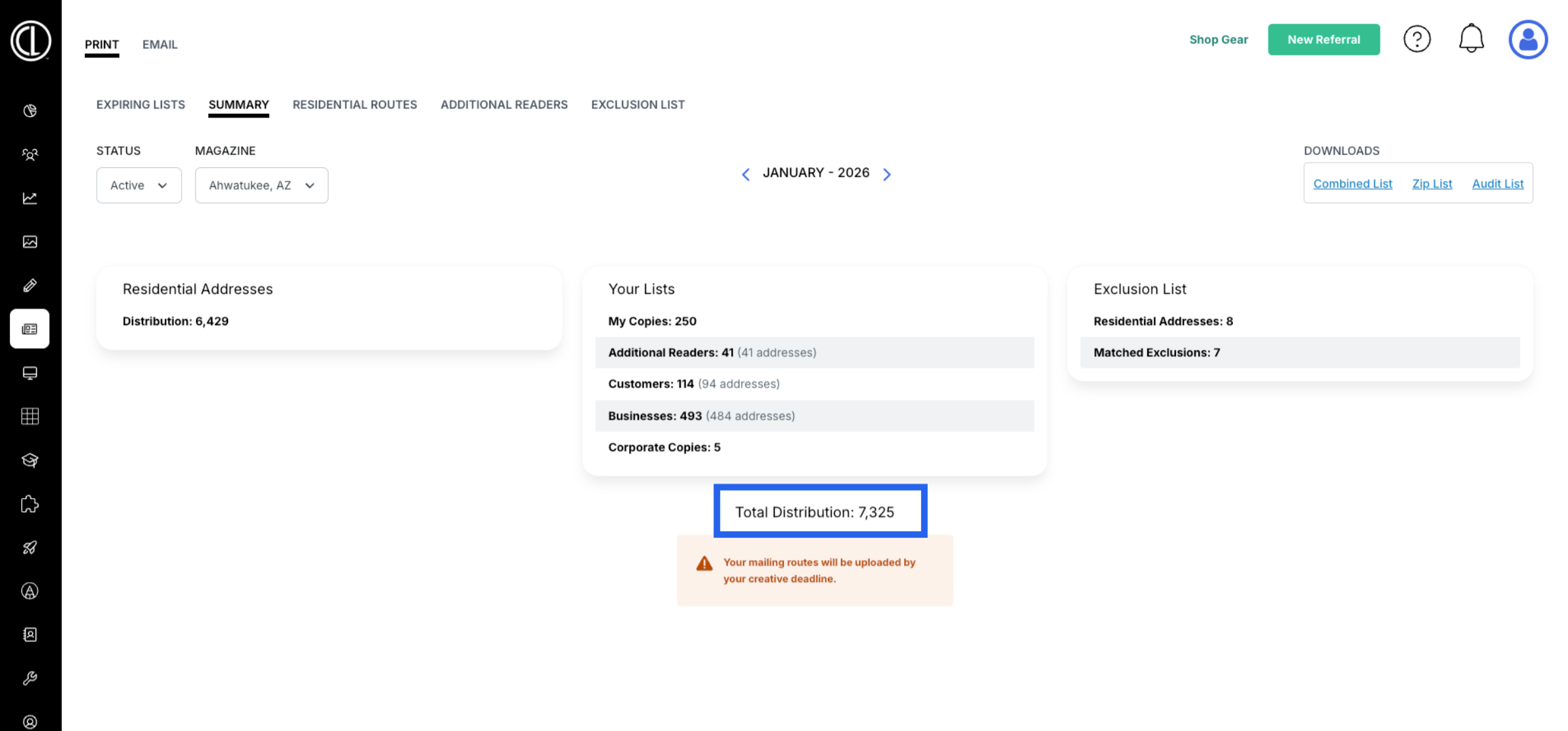Open the pie chart dashboard icon
Screen dimensions: 1568x731
[30, 110]
